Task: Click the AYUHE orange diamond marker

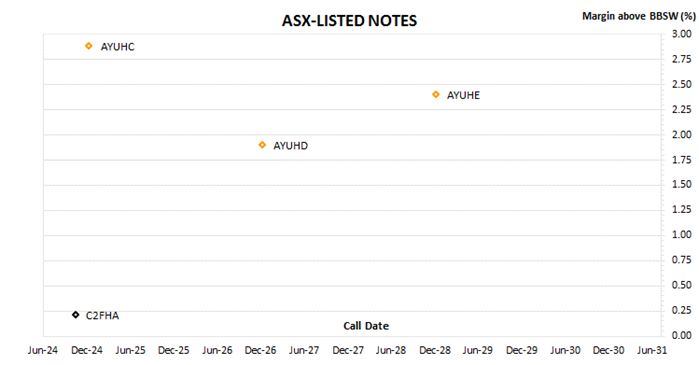Action: coord(436,94)
